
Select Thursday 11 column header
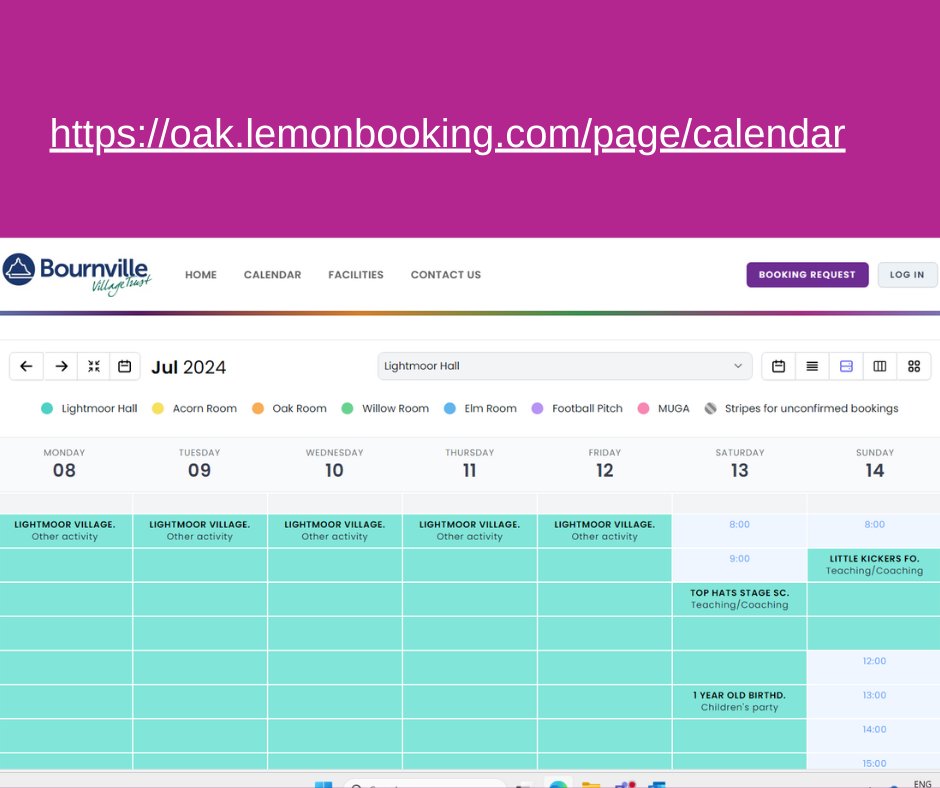pyautogui.click(x=469, y=464)
